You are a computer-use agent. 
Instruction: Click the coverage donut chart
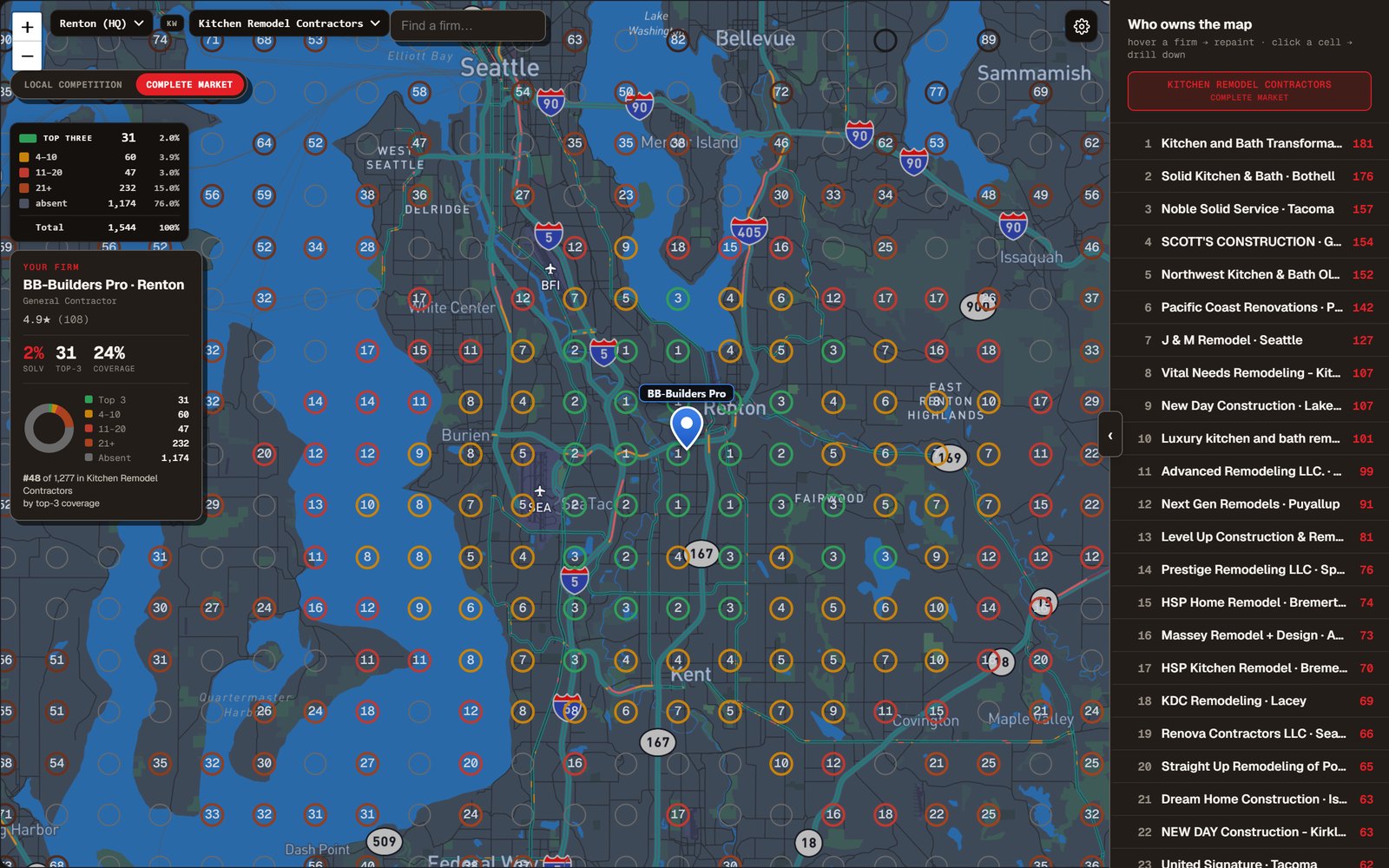(x=49, y=428)
